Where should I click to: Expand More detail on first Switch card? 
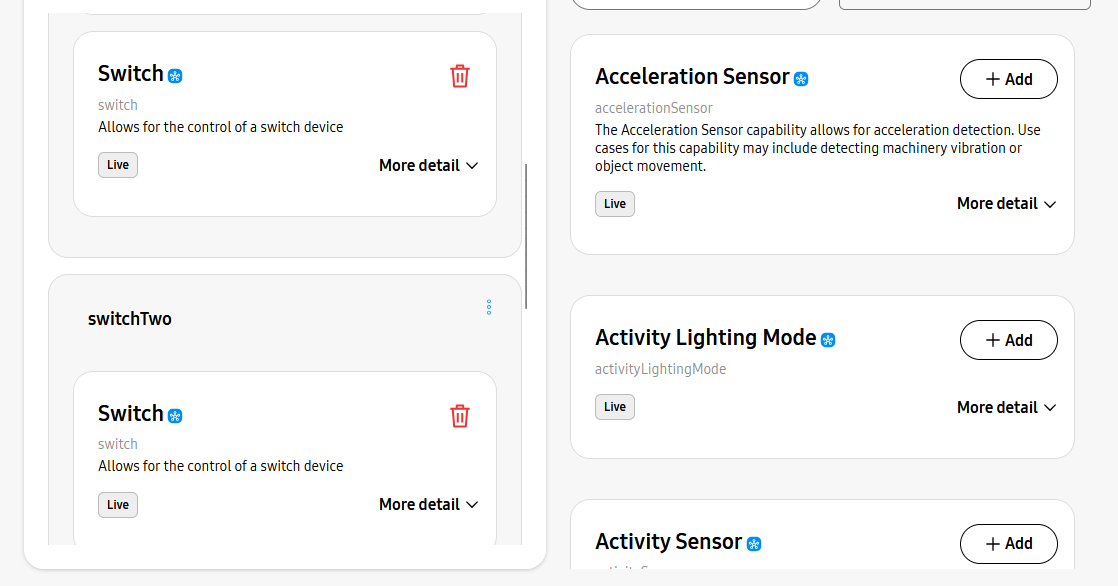point(428,166)
